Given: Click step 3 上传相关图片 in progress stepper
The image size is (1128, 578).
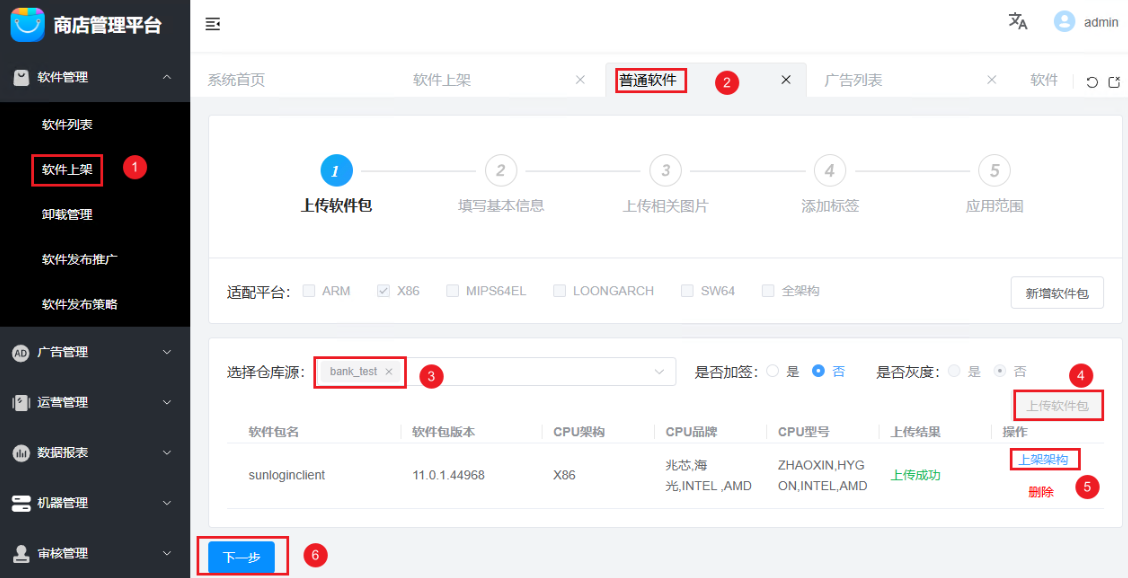Looking at the screenshot, I should click(x=665, y=170).
